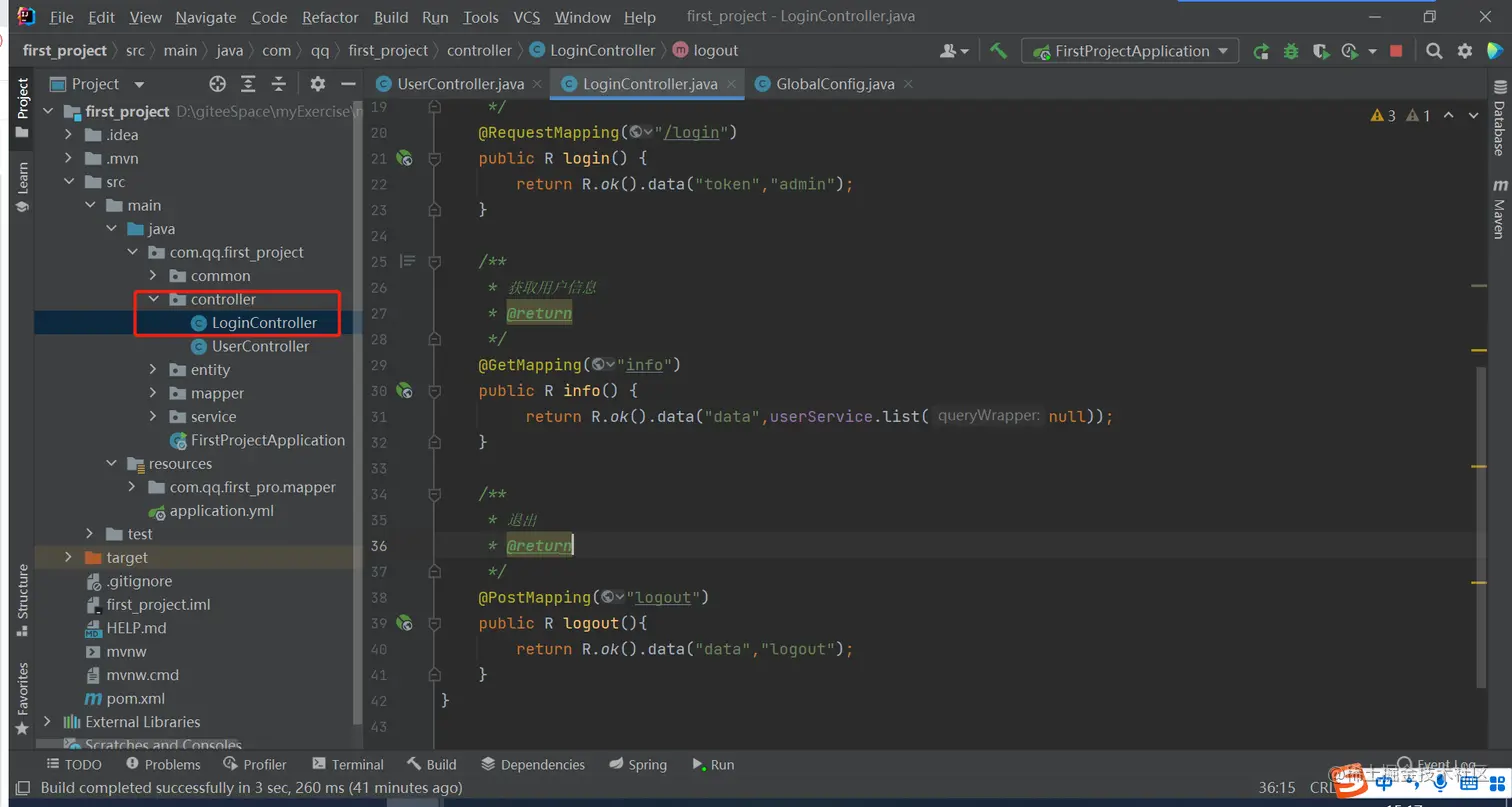Open the TODO tool window
Image resolution: width=1512 pixels, height=807 pixels.
point(74,764)
